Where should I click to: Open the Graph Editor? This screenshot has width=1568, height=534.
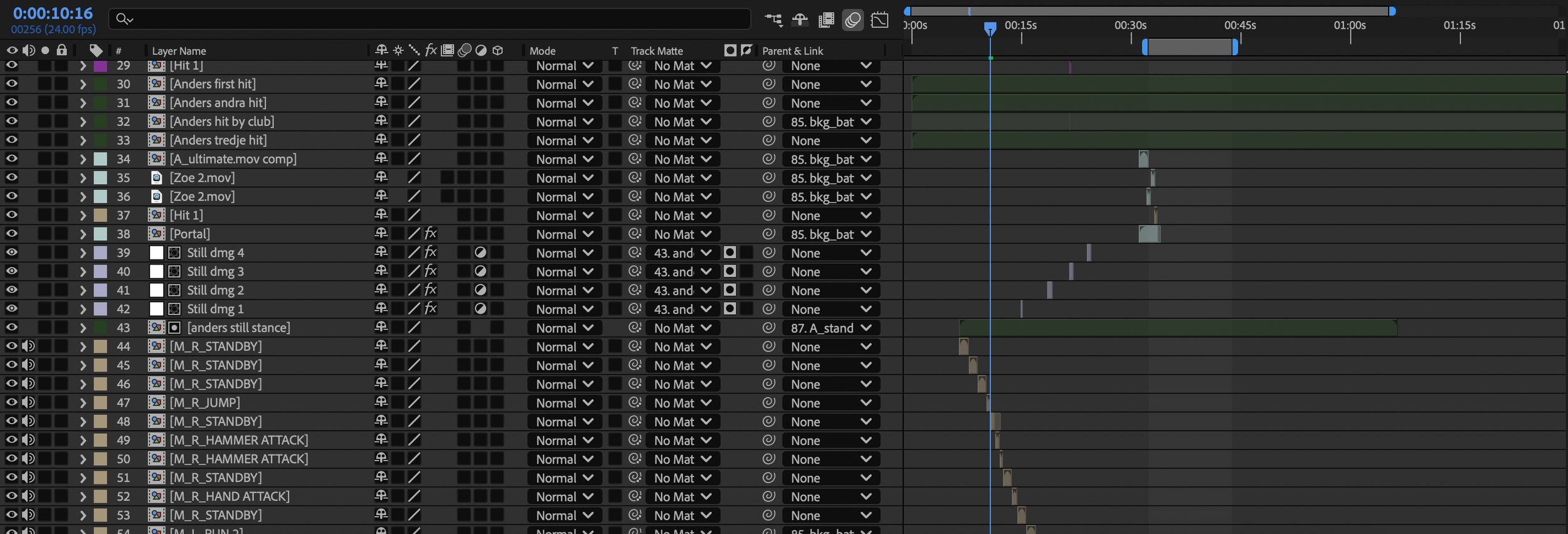(x=880, y=20)
